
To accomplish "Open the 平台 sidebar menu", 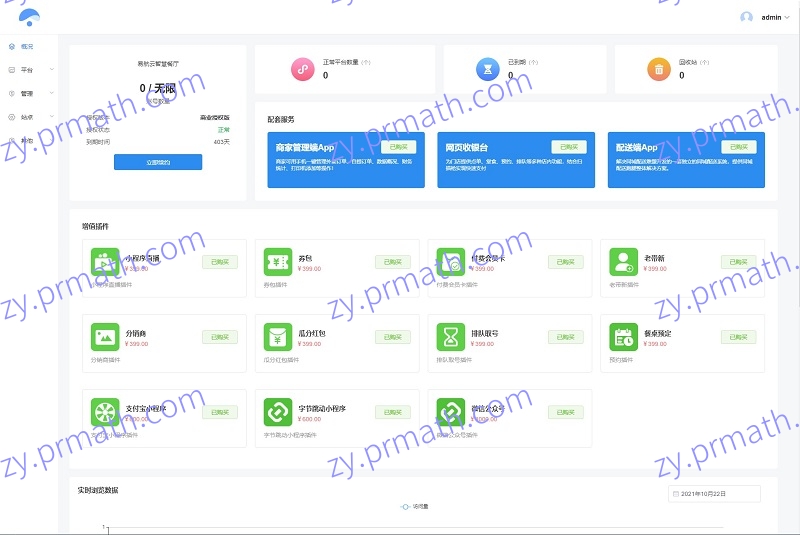I will tap(29, 70).
